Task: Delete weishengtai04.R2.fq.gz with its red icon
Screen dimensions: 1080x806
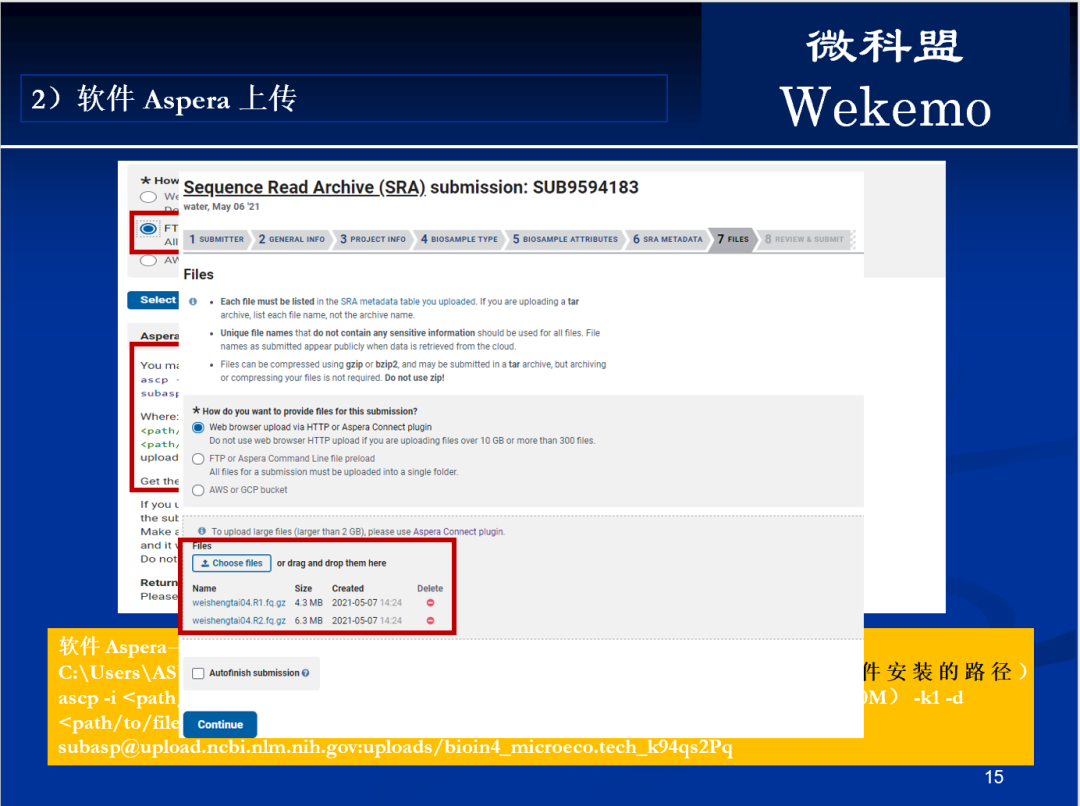Action: coord(430,621)
